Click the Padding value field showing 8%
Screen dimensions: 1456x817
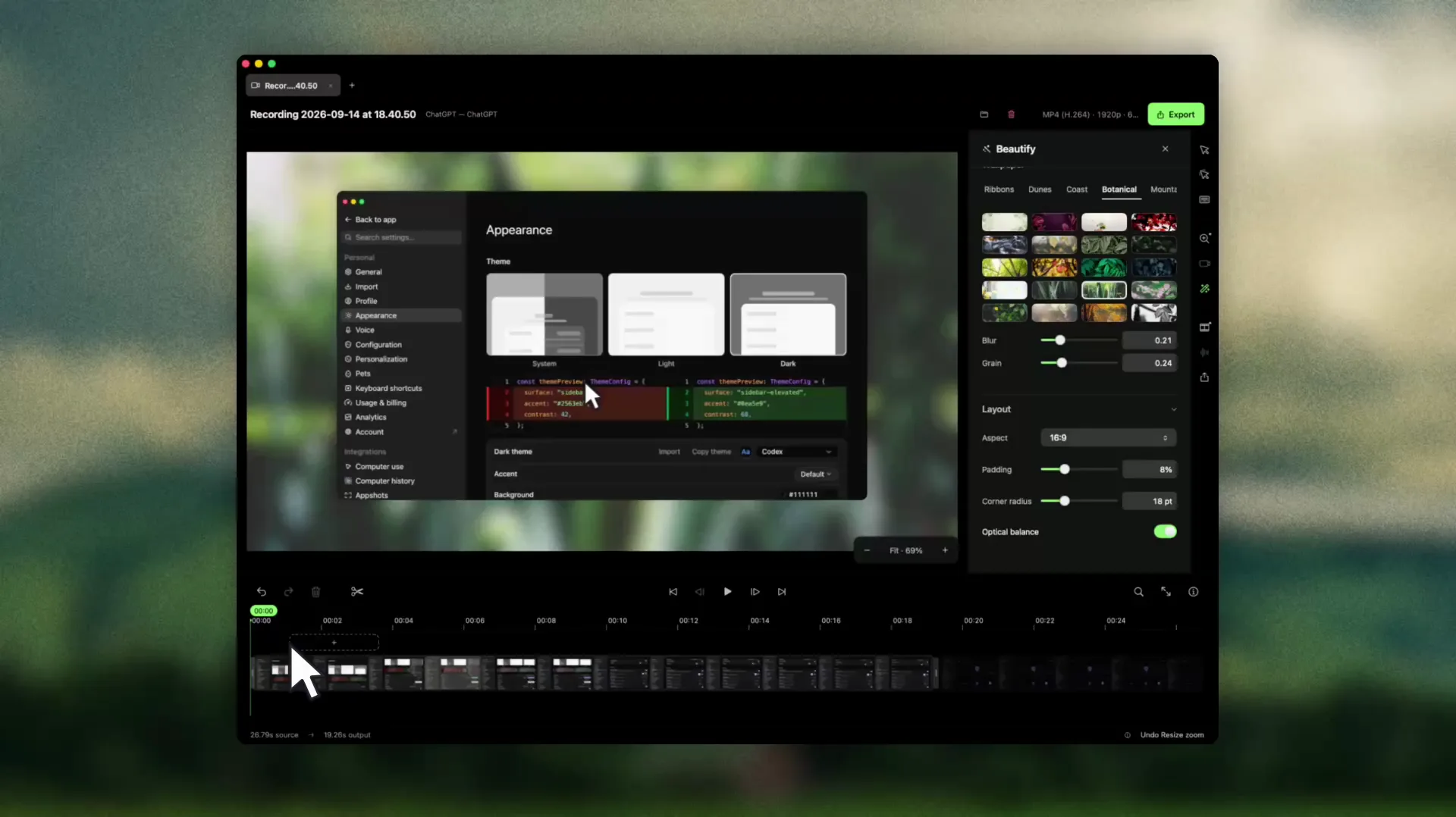click(x=1150, y=470)
